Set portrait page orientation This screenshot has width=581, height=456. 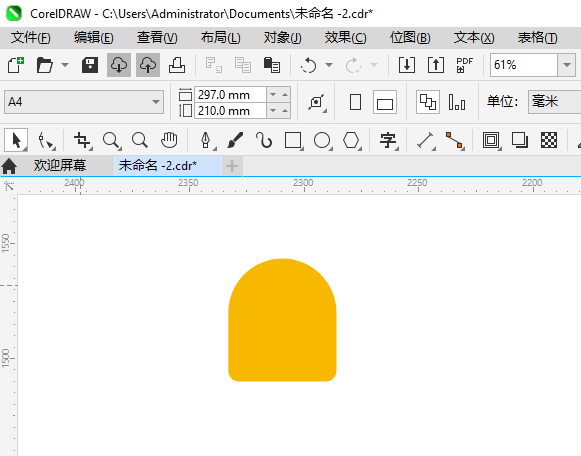pyautogui.click(x=355, y=102)
